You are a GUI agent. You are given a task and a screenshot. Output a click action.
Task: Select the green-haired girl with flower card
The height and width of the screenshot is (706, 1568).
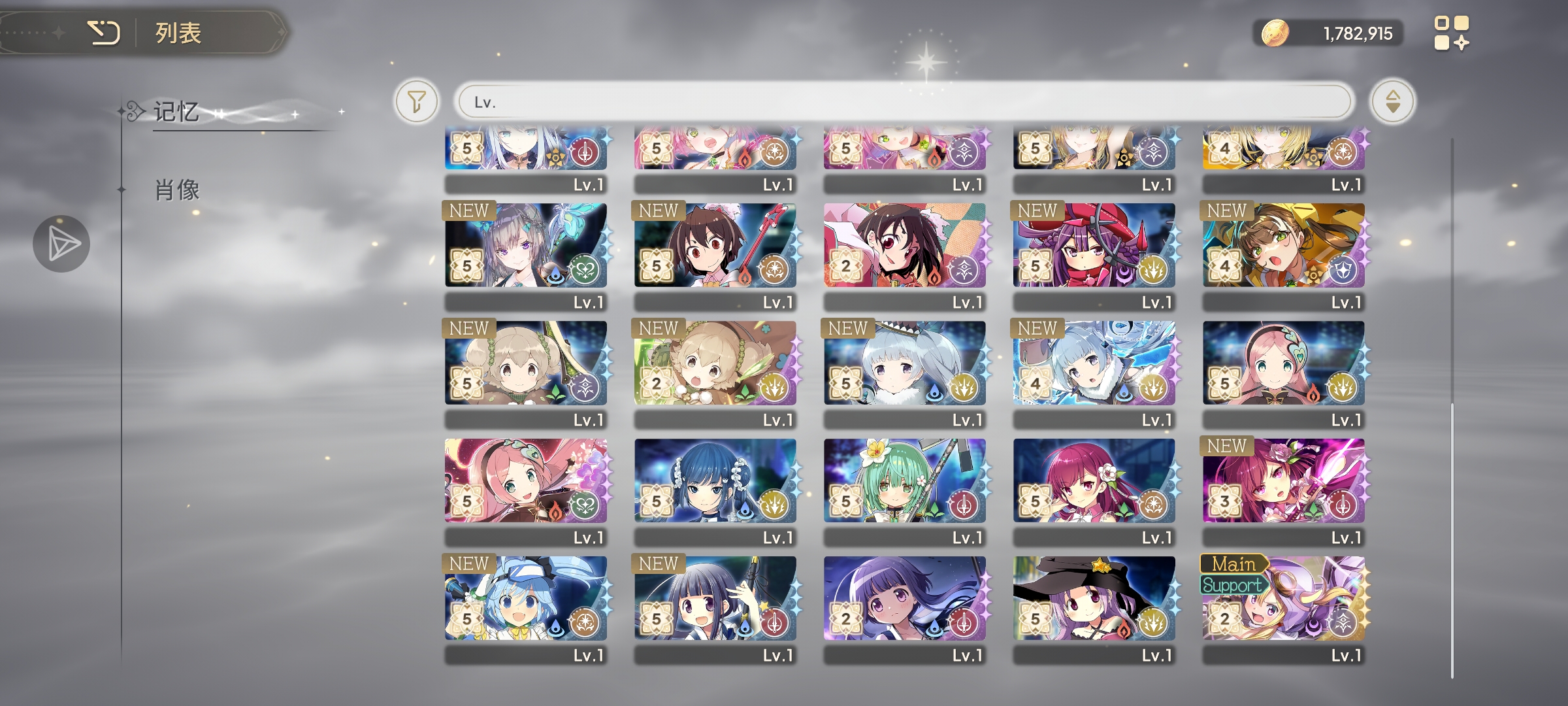pos(905,492)
